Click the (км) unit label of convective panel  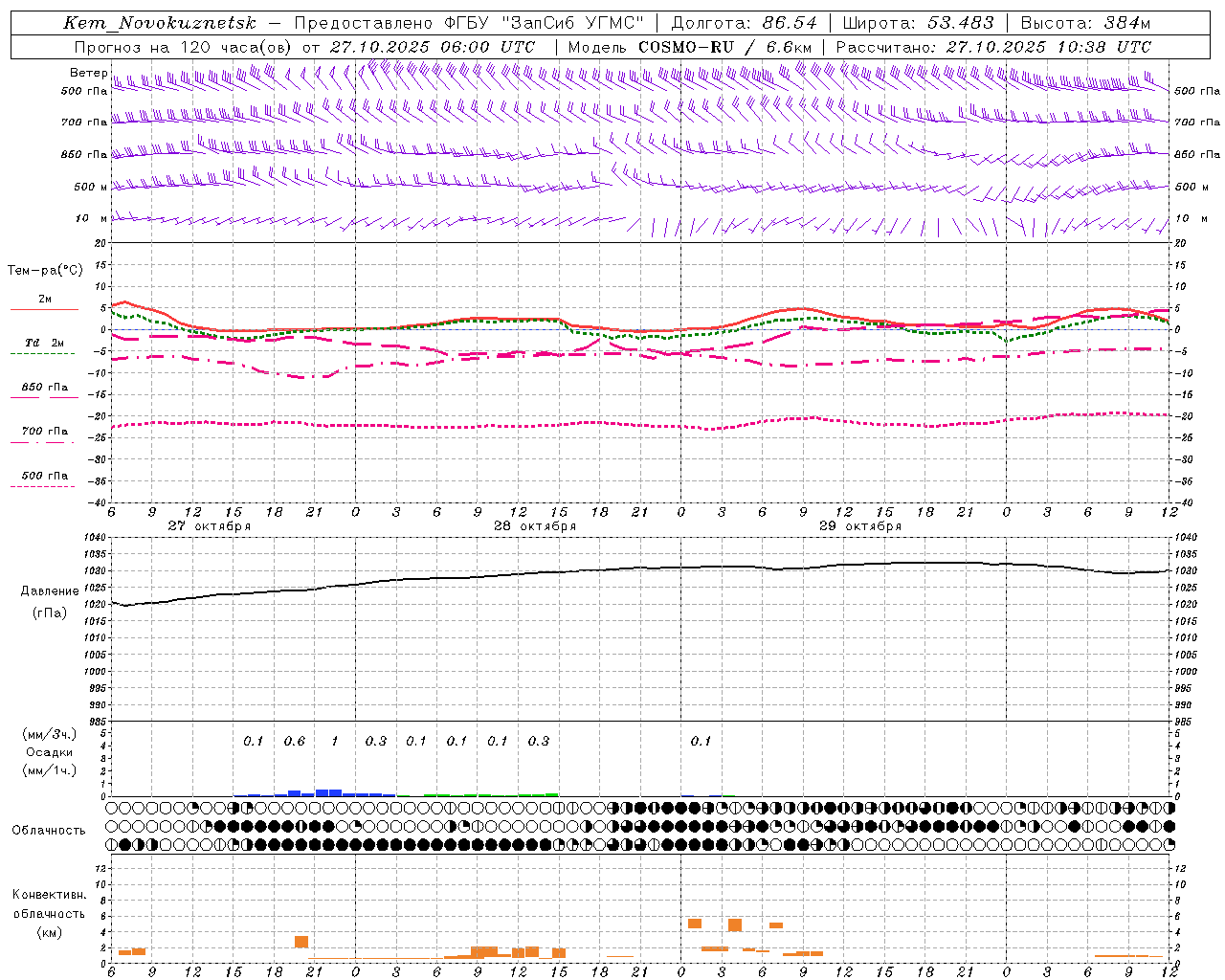coord(49,932)
